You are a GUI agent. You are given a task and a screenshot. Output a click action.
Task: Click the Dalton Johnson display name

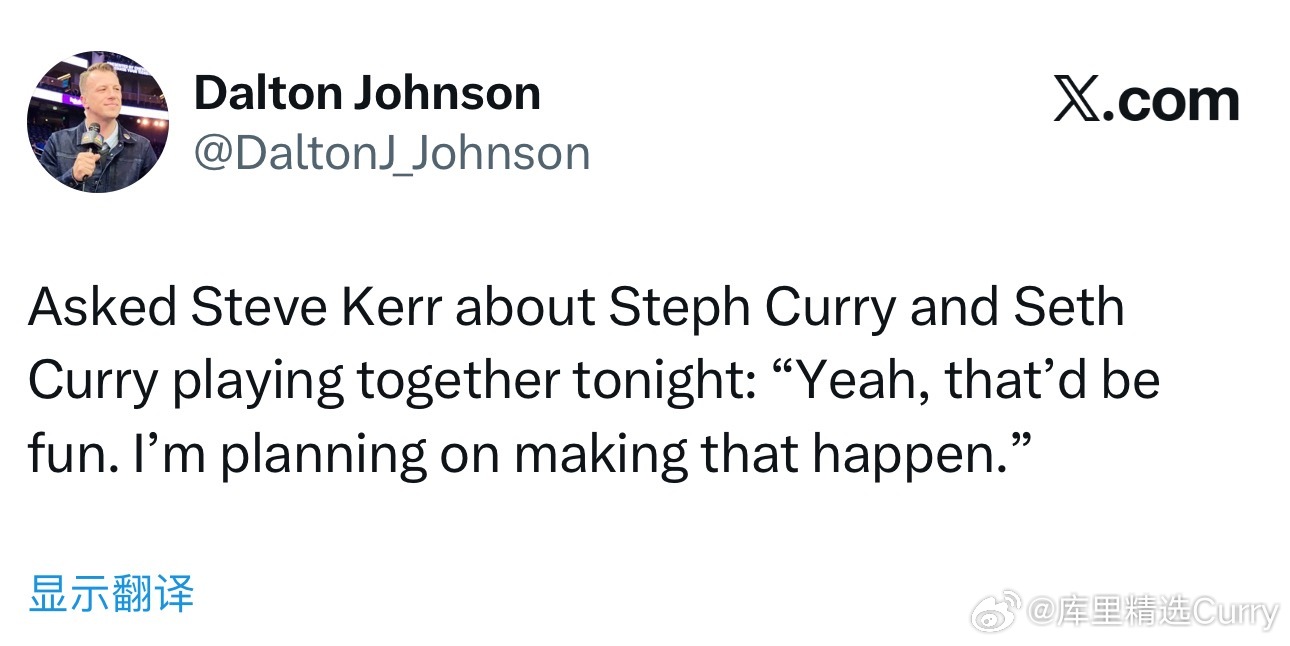(x=366, y=94)
